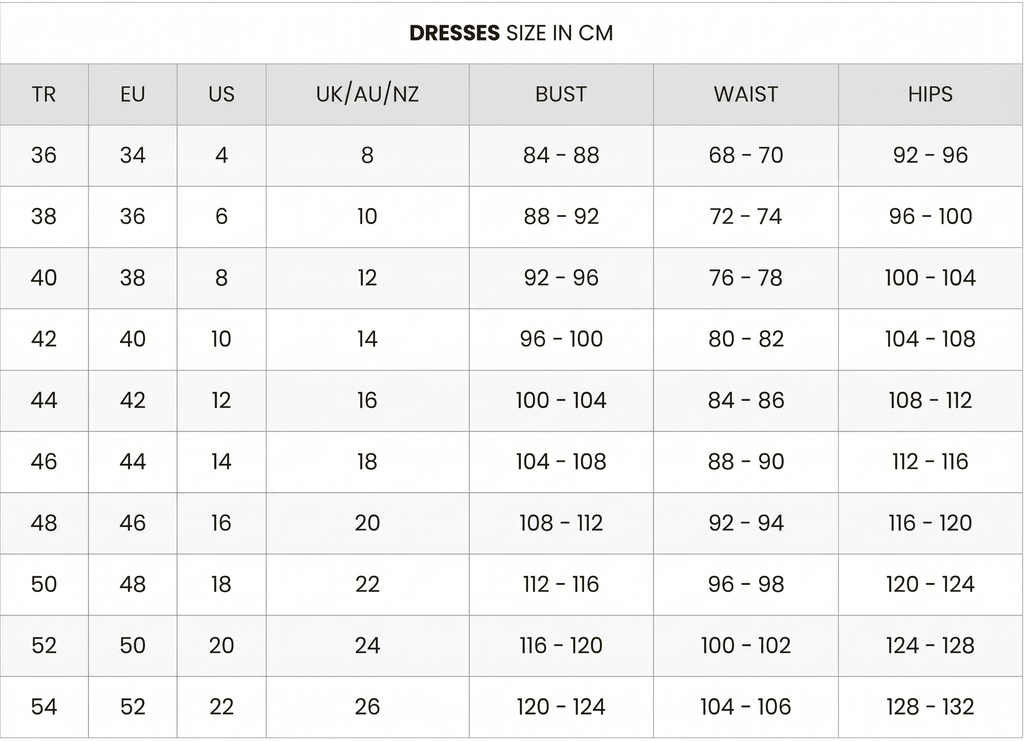Select TR size 54 cell
1024x741 pixels.
[44, 707]
